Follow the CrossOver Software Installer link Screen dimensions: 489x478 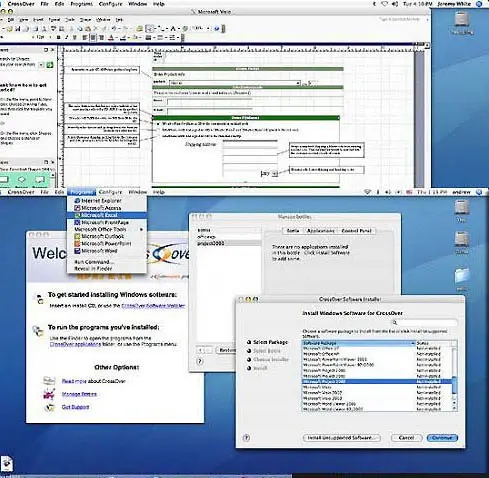[153, 306]
